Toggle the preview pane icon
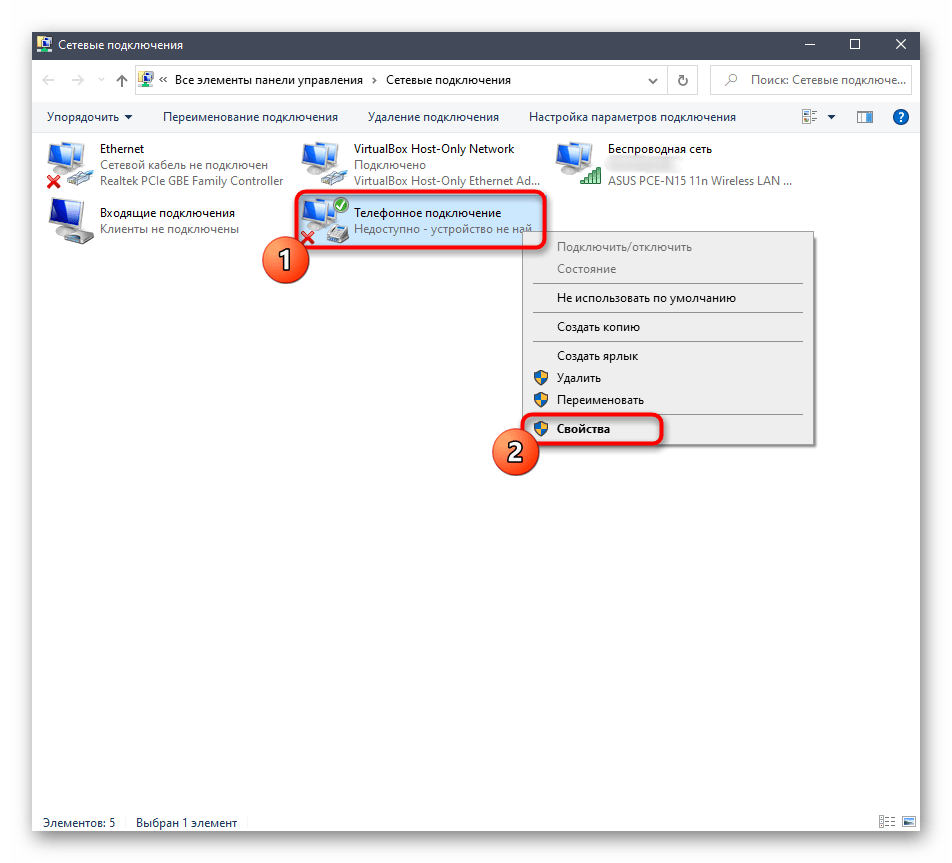 pos(865,117)
